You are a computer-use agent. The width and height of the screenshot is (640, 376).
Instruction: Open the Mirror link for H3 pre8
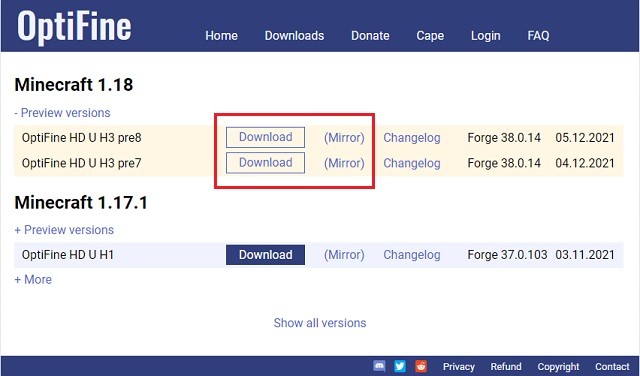tap(344, 138)
